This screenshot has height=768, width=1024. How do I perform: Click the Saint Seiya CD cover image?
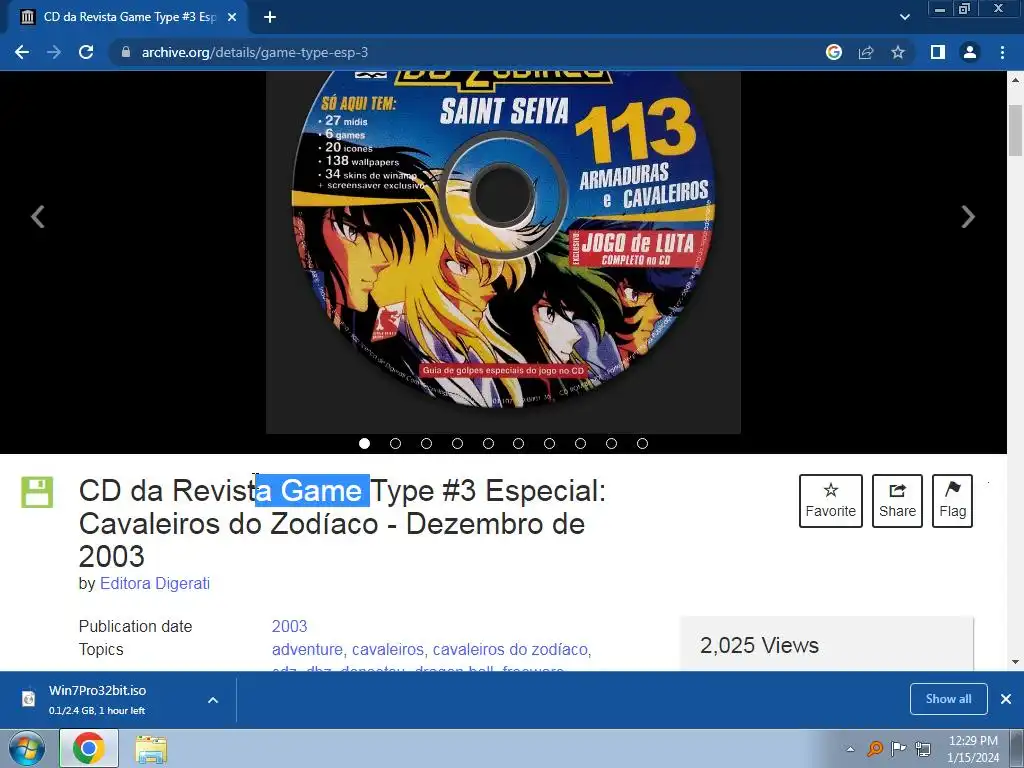(503, 251)
